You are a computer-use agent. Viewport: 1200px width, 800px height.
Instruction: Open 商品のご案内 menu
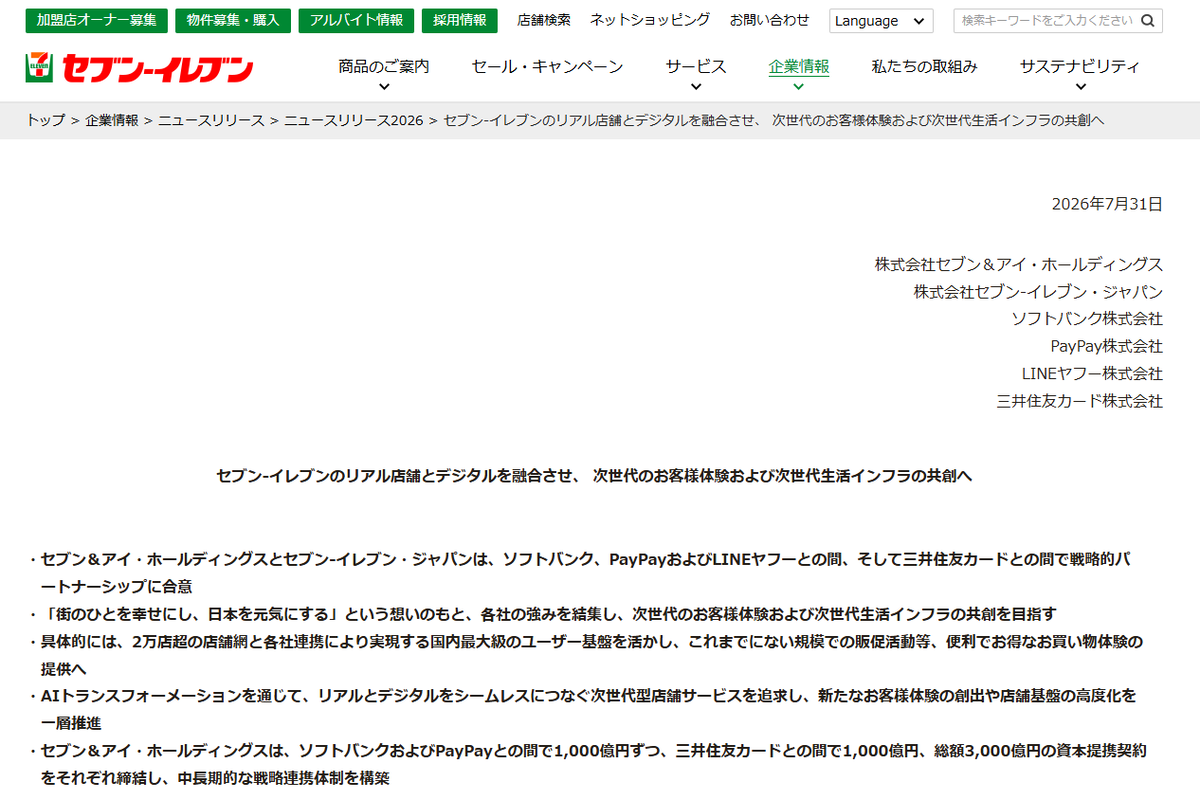tap(384, 67)
